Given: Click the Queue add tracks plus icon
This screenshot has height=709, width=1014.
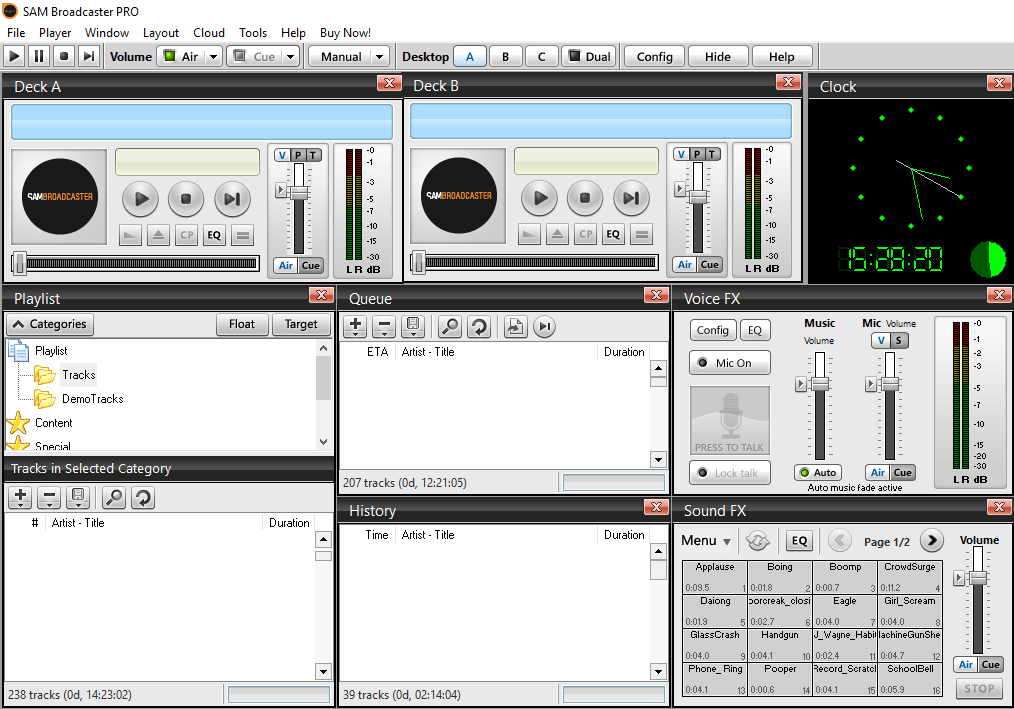Looking at the screenshot, I should coord(355,327).
